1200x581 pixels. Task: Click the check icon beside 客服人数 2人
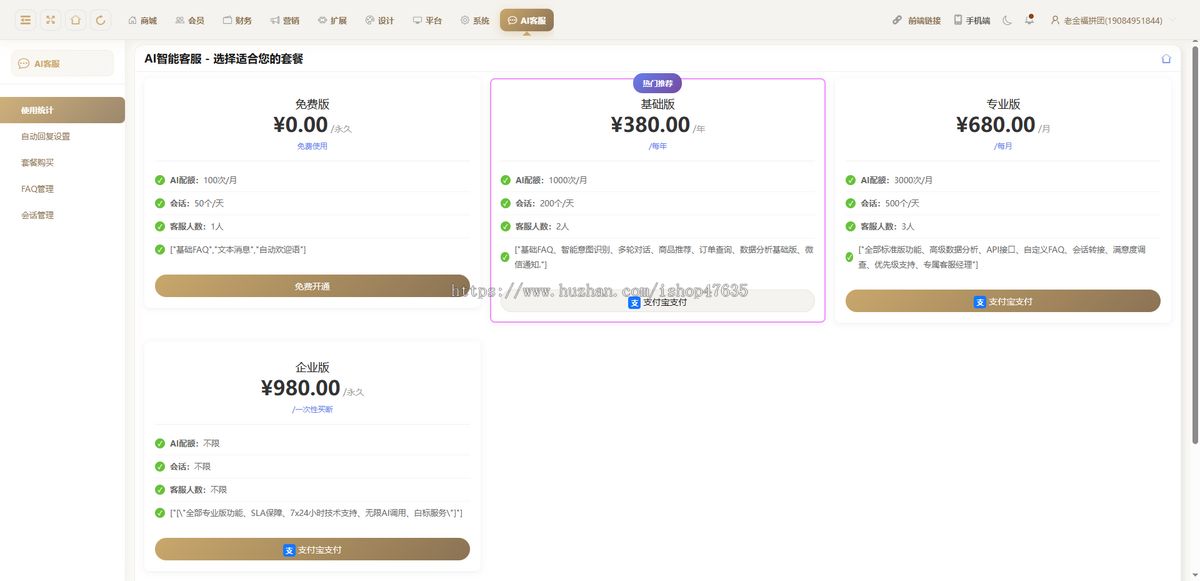(x=506, y=226)
